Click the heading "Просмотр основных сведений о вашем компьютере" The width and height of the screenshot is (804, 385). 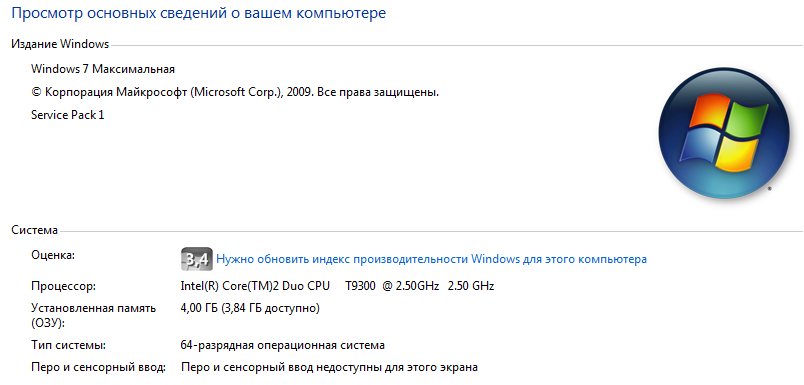coord(198,13)
